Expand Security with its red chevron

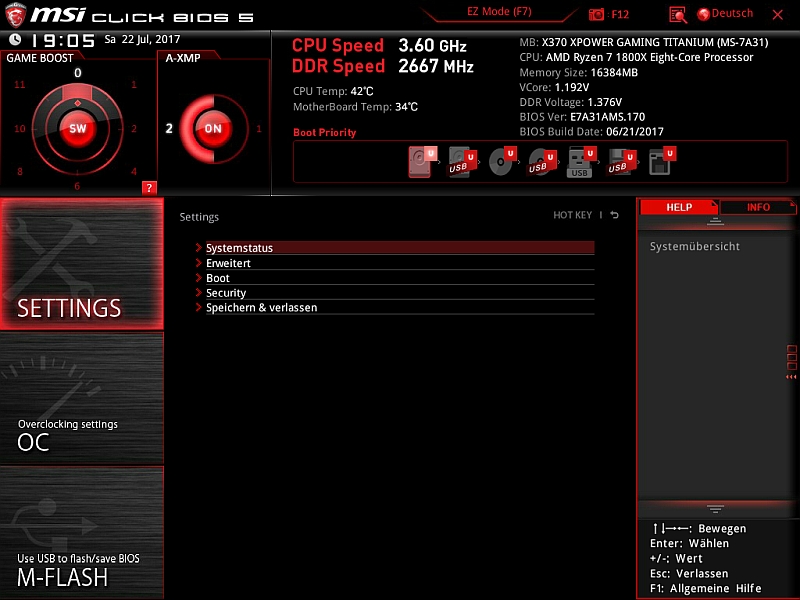pos(198,292)
